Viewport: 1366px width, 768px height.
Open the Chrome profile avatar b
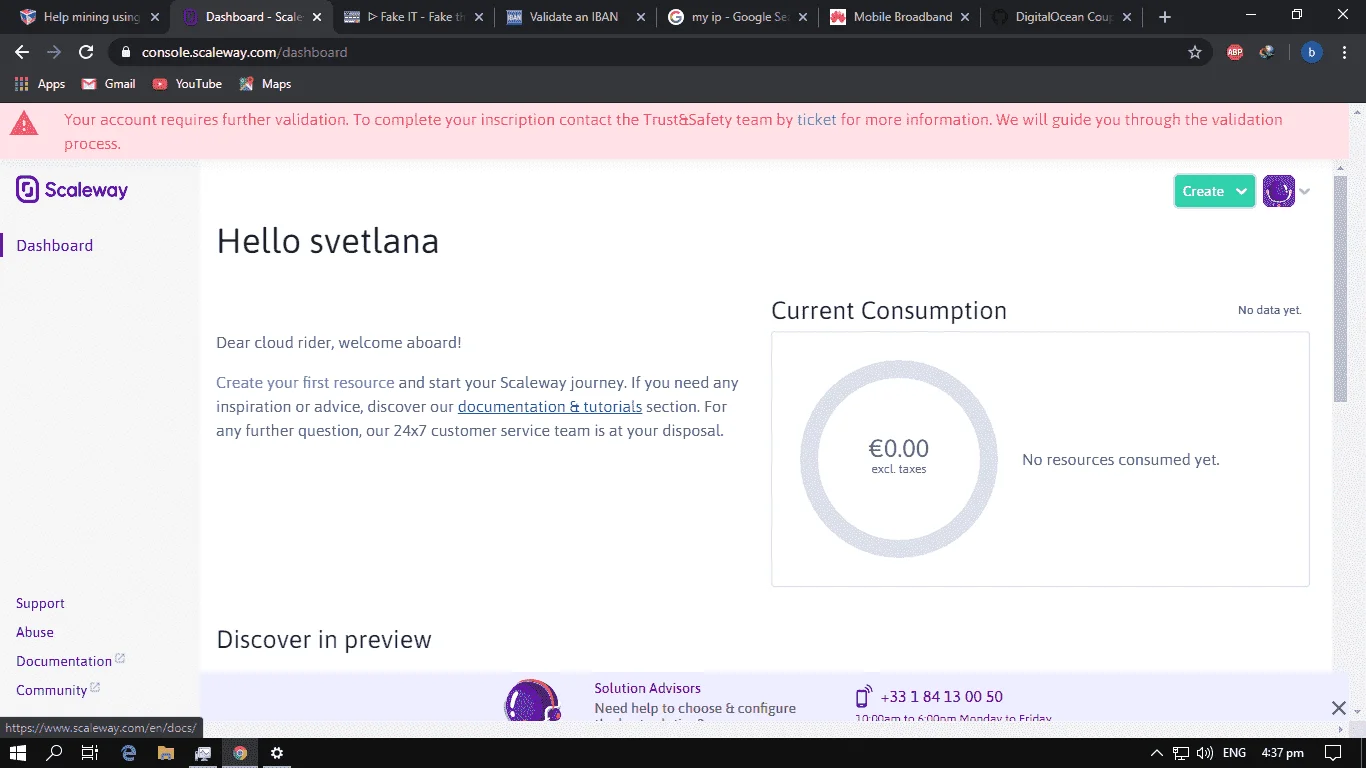(x=1311, y=52)
